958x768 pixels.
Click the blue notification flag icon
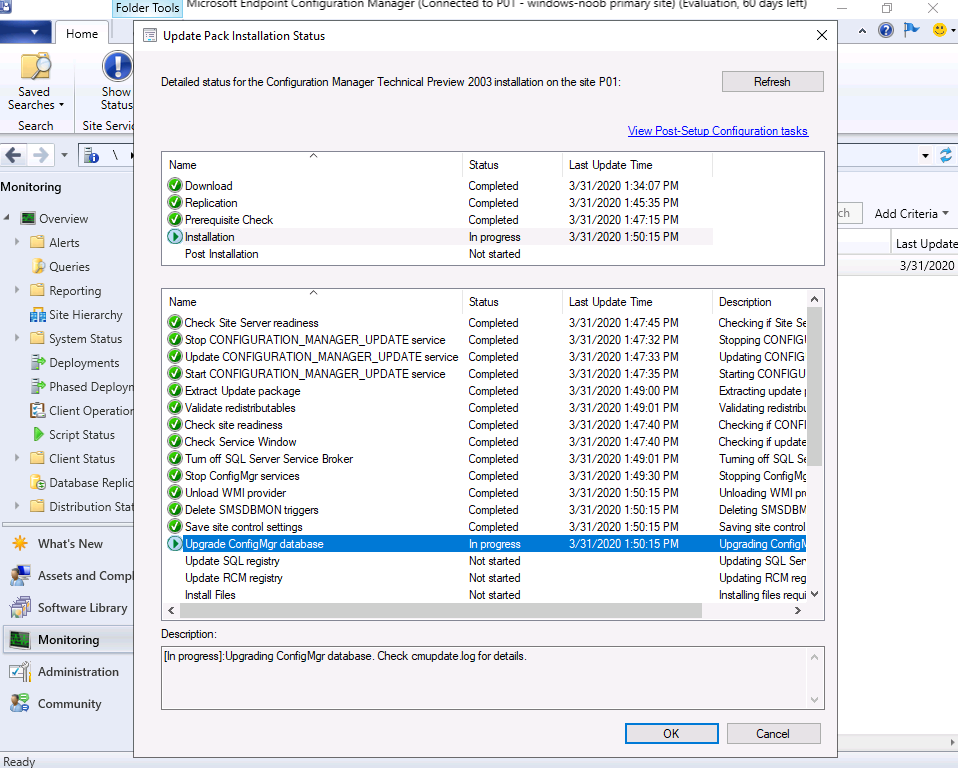click(x=912, y=29)
